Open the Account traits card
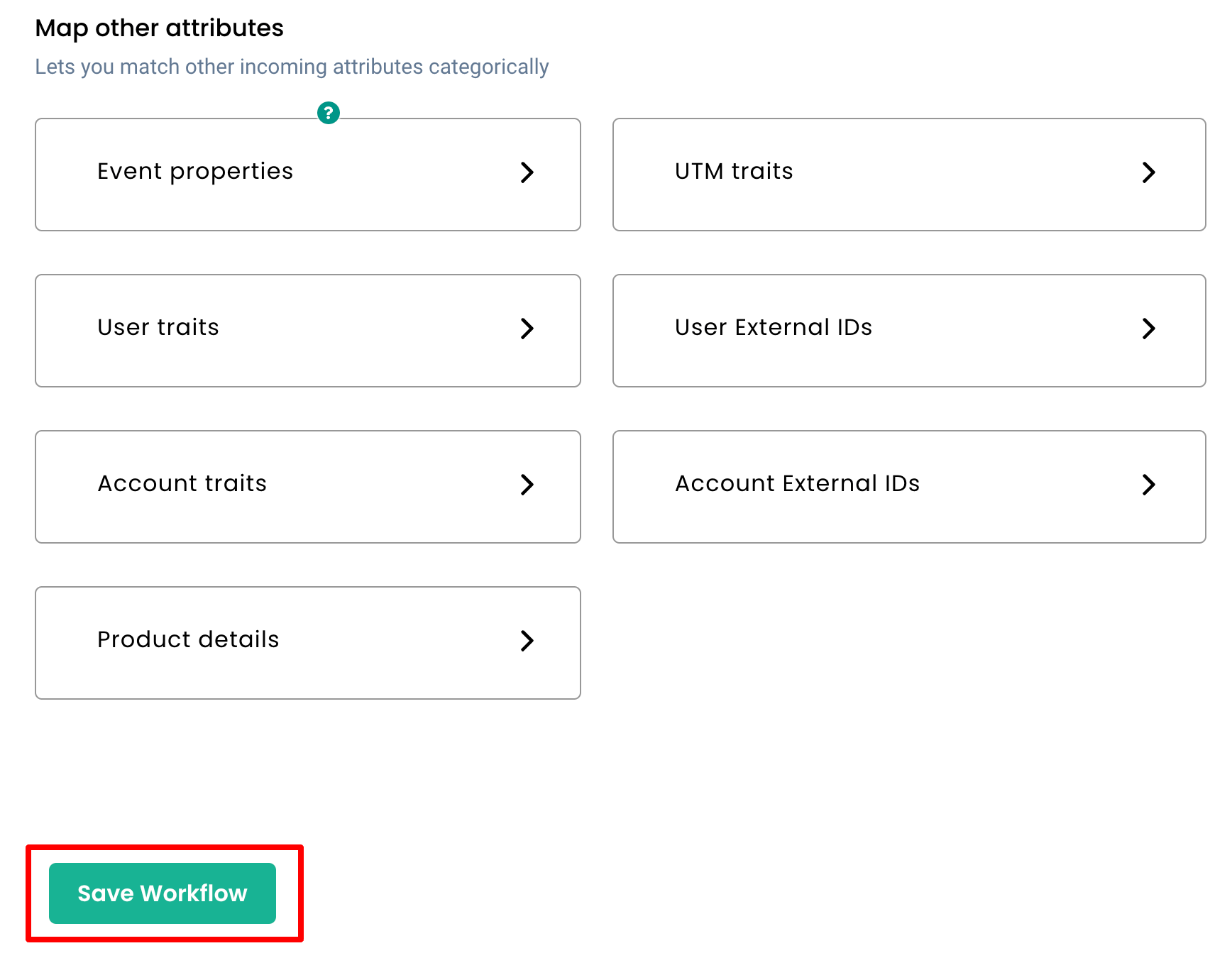The width and height of the screenshot is (1232, 958). pyautogui.click(x=307, y=486)
